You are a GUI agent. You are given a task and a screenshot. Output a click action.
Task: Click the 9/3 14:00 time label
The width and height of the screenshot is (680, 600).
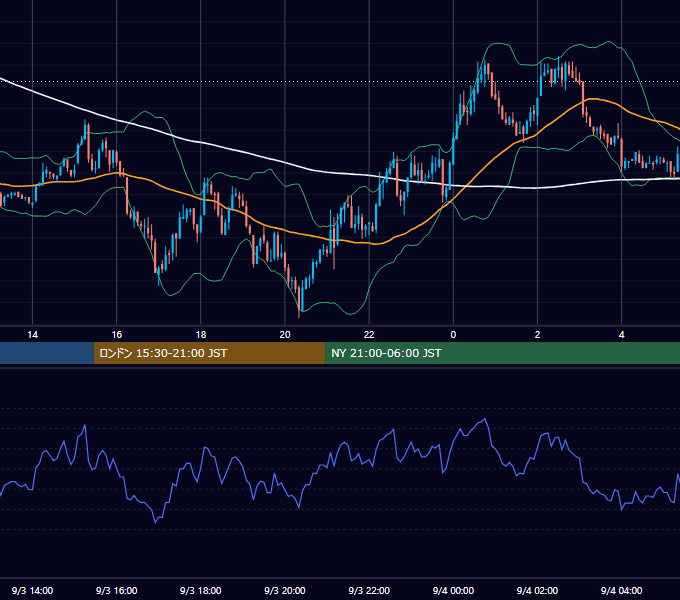[33, 590]
